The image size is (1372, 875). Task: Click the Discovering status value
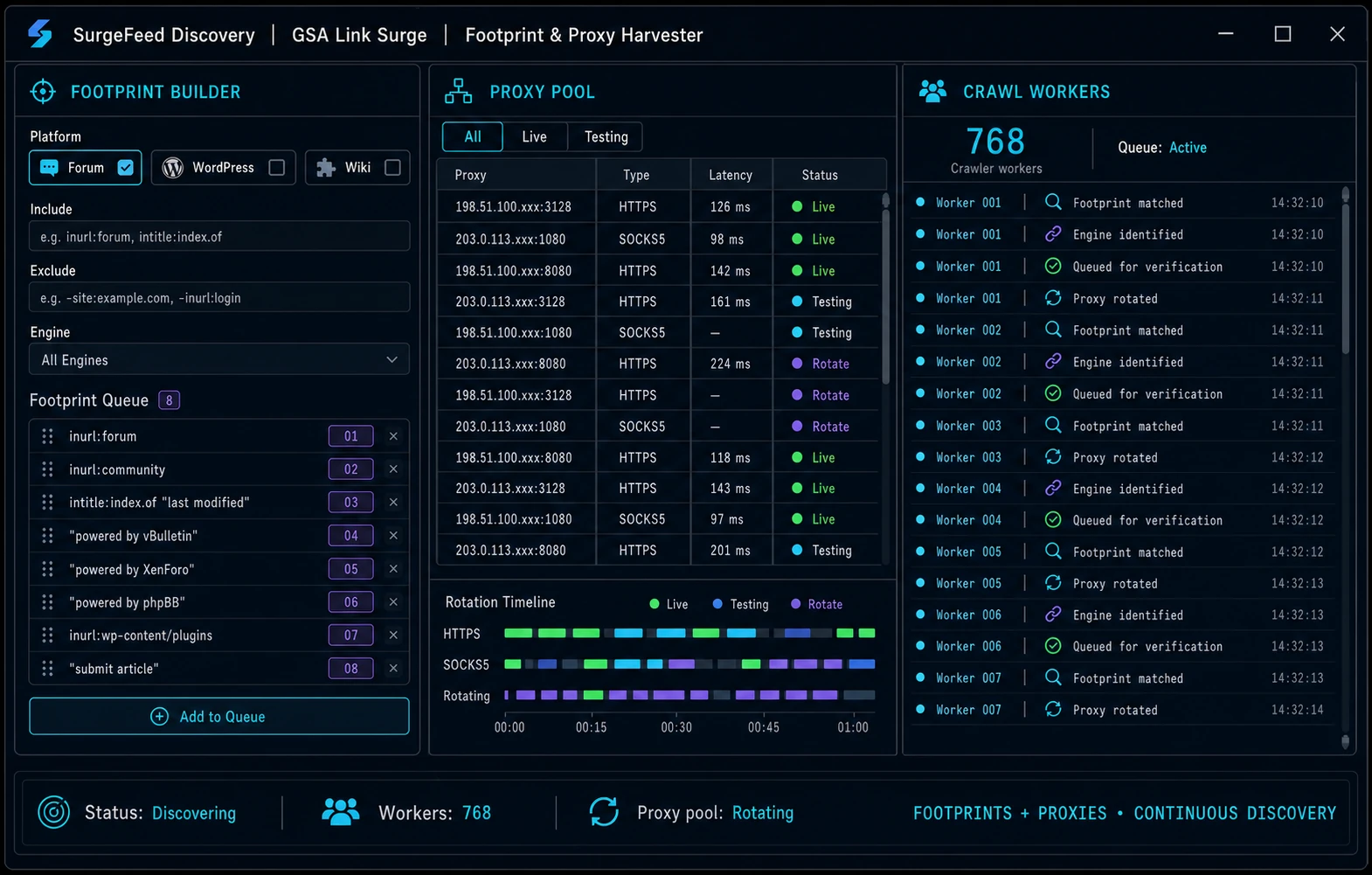pyautogui.click(x=194, y=813)
